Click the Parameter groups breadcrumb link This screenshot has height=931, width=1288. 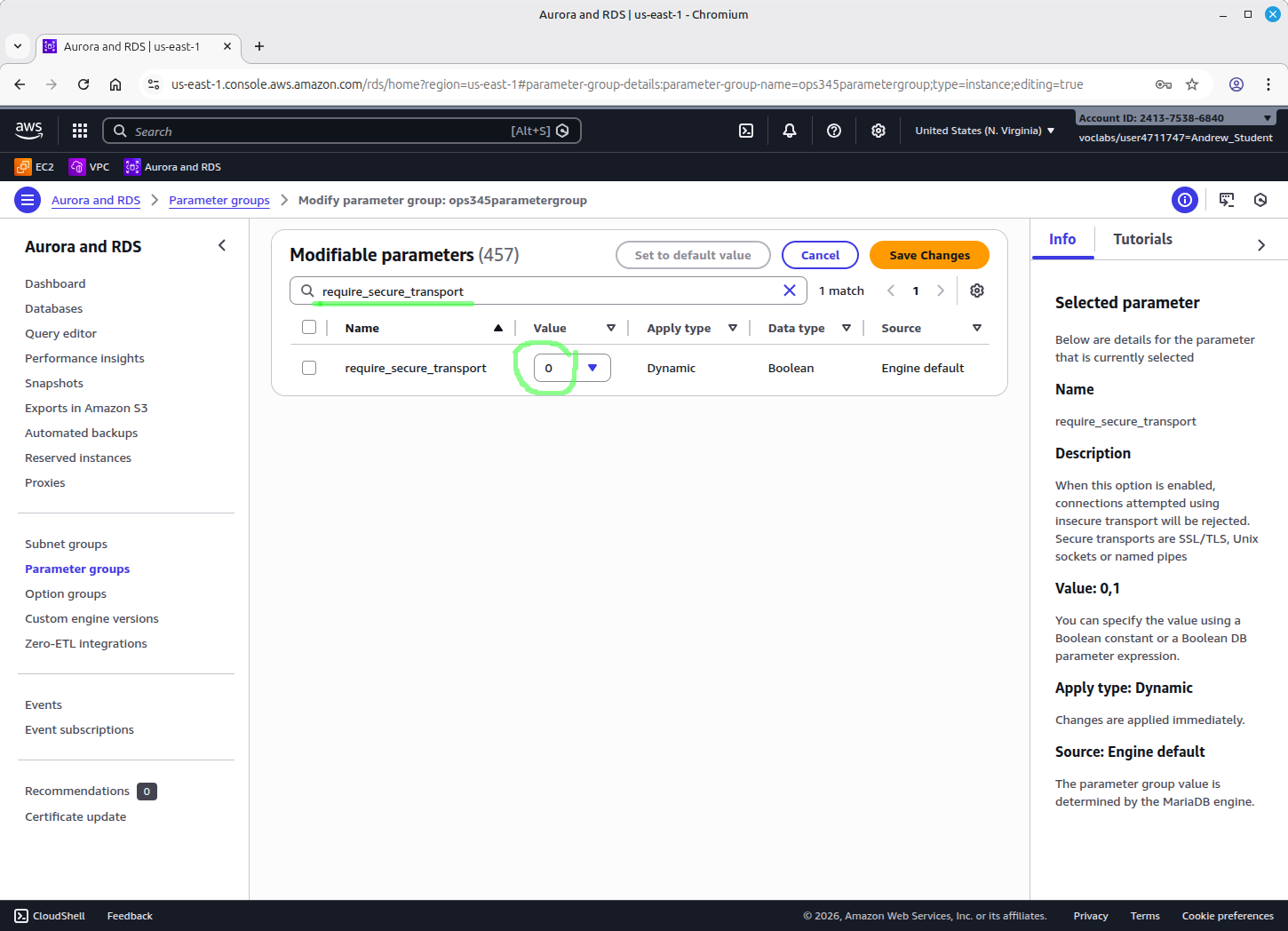click(x=219, y=200)
